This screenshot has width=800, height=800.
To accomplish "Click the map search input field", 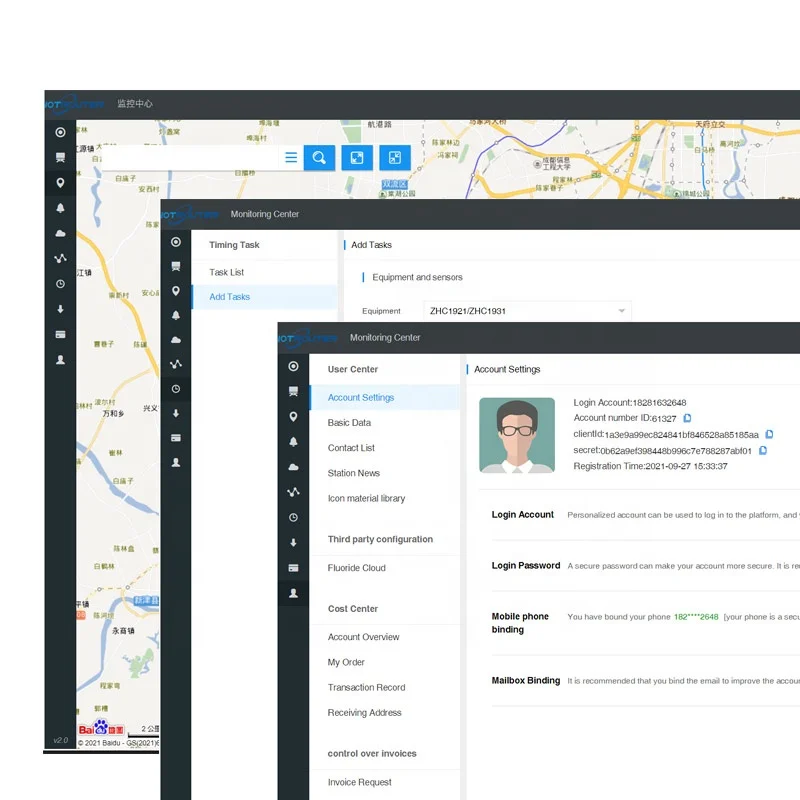I will click(x=180, y=157).
